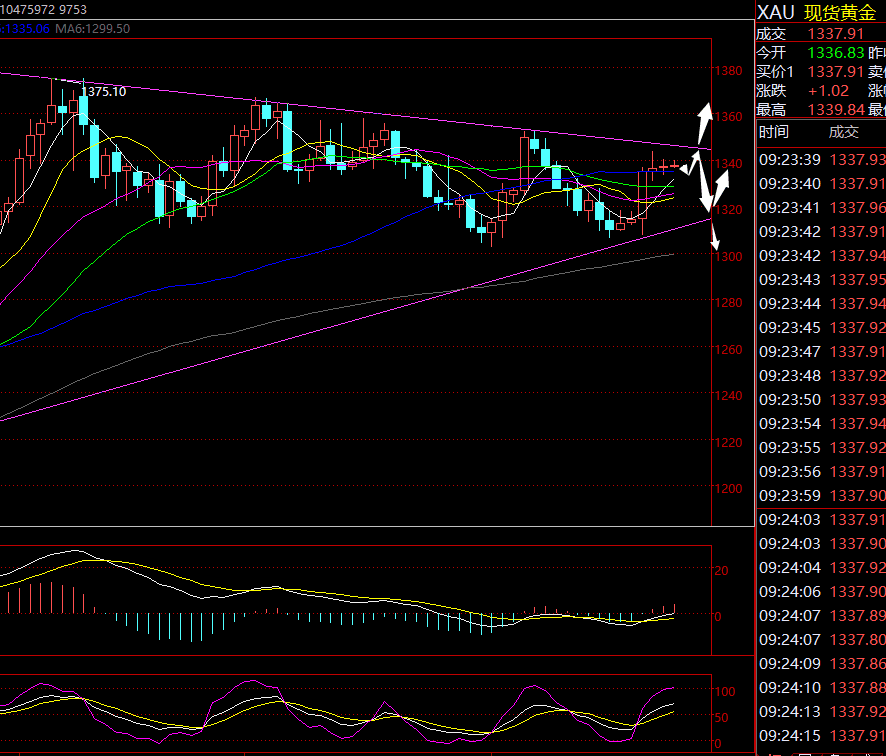Select the 09:24:07 tick row priced 1337.89
This screenshot has height=756, width=886.
pos(822,615)
